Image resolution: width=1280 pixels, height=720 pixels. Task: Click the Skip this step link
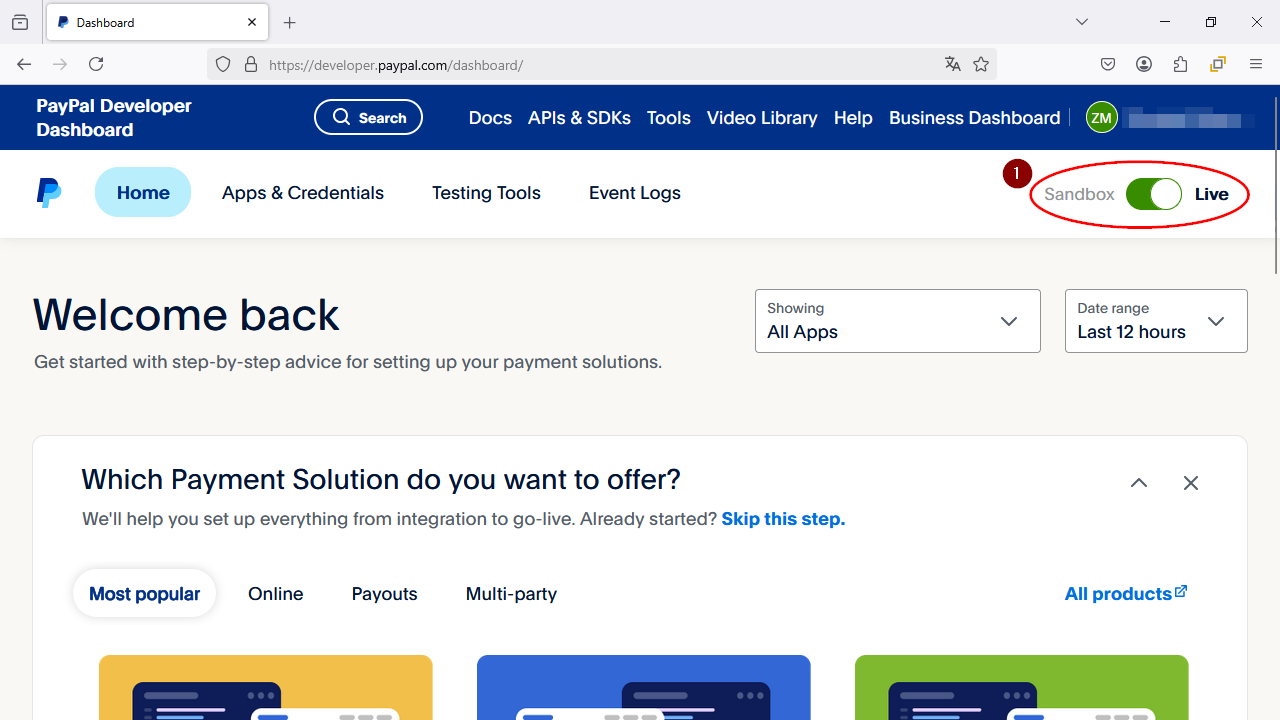783,519
